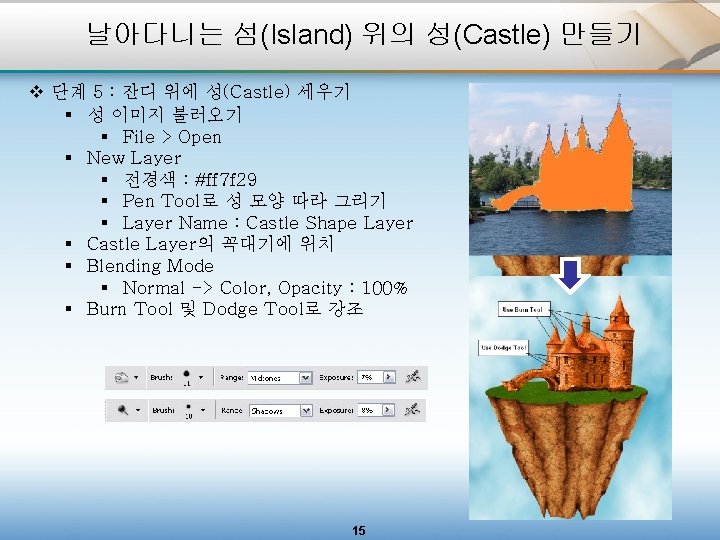The image size is (720, 540).
Task: Click the 'Exposure:' label in the Shadows bar
Action: tap(336, 410)
